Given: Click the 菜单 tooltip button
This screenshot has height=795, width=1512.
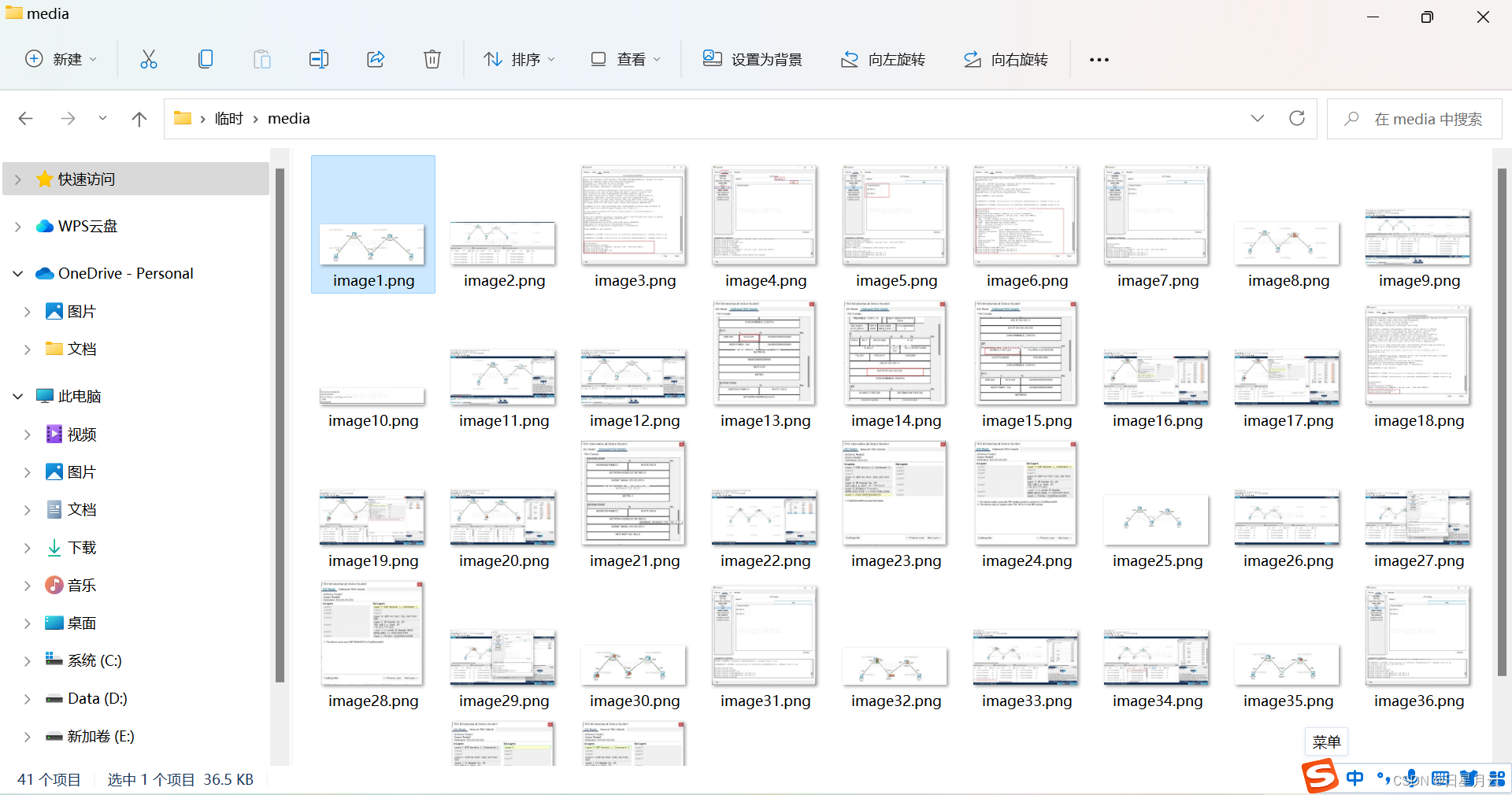Looking at the screenshot, I should (x=1326, y=741).
